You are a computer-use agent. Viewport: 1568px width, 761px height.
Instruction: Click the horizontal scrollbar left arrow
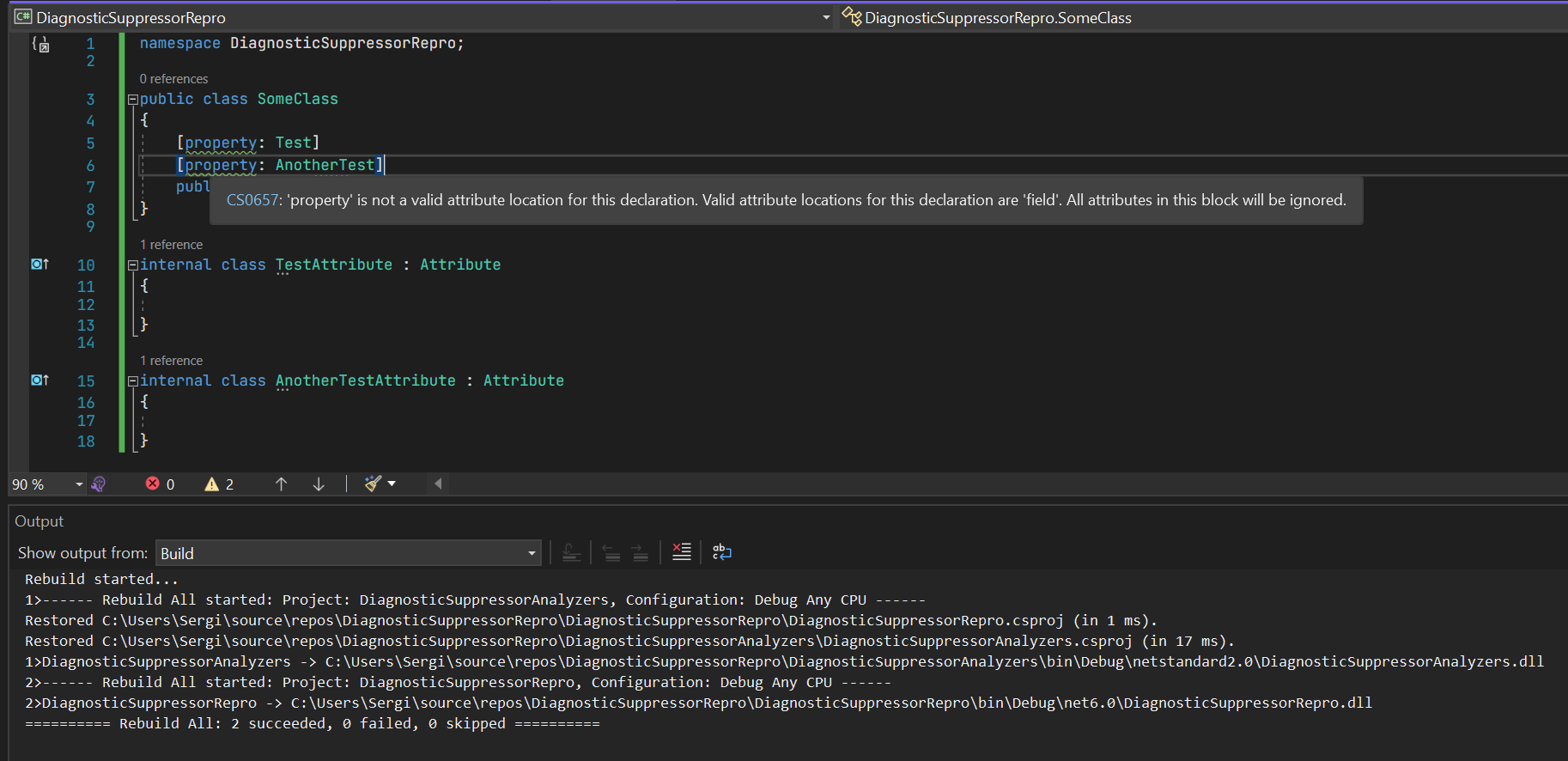438,484
